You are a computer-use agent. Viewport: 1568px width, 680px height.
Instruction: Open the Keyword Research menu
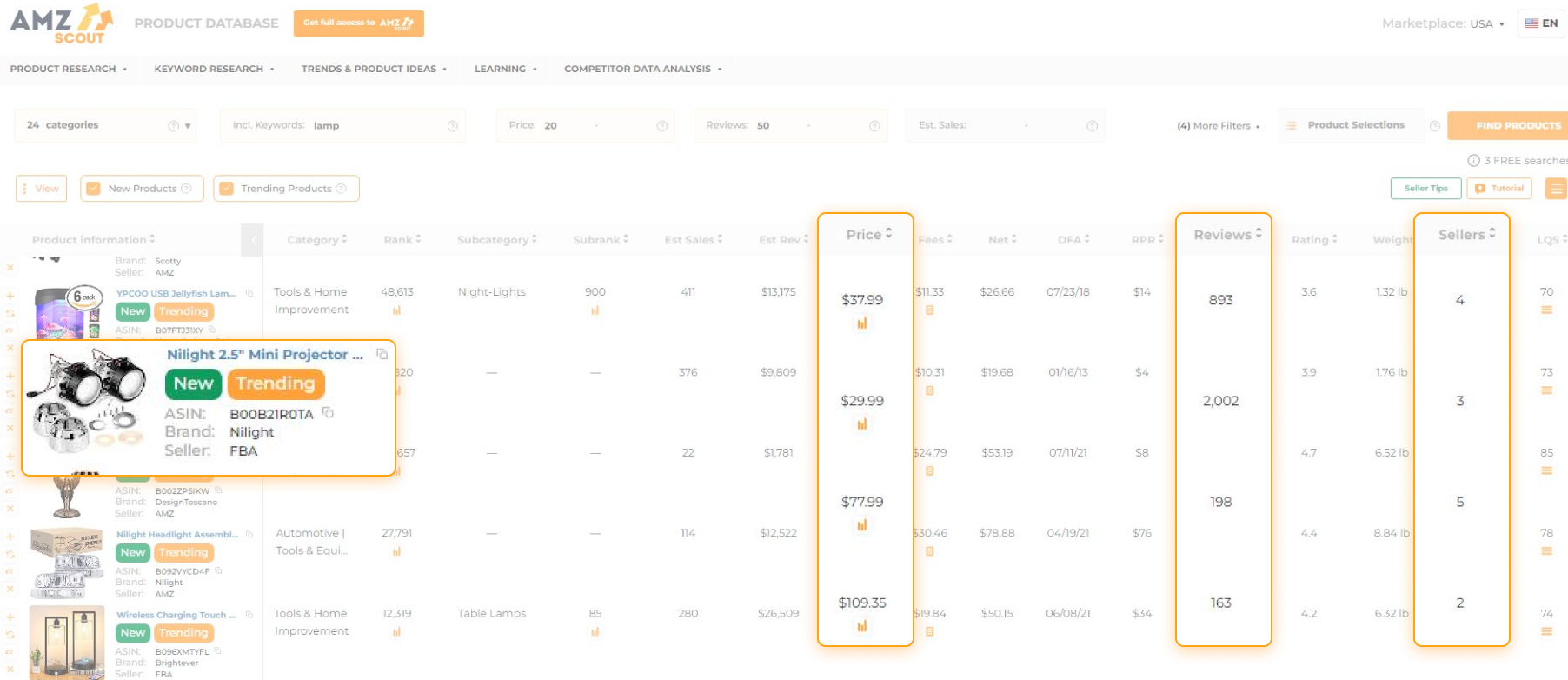pos(215,69)
